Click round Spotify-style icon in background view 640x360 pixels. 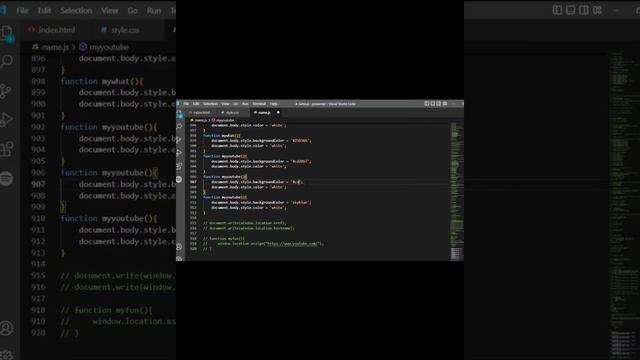7,178
